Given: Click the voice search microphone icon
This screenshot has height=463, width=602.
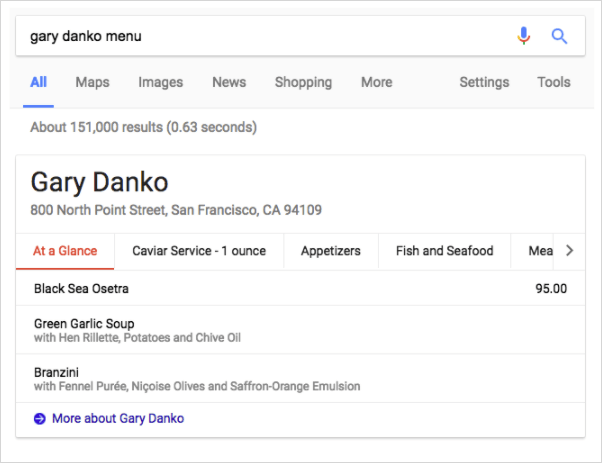Looking at the screenshot, I should [524, 36].
